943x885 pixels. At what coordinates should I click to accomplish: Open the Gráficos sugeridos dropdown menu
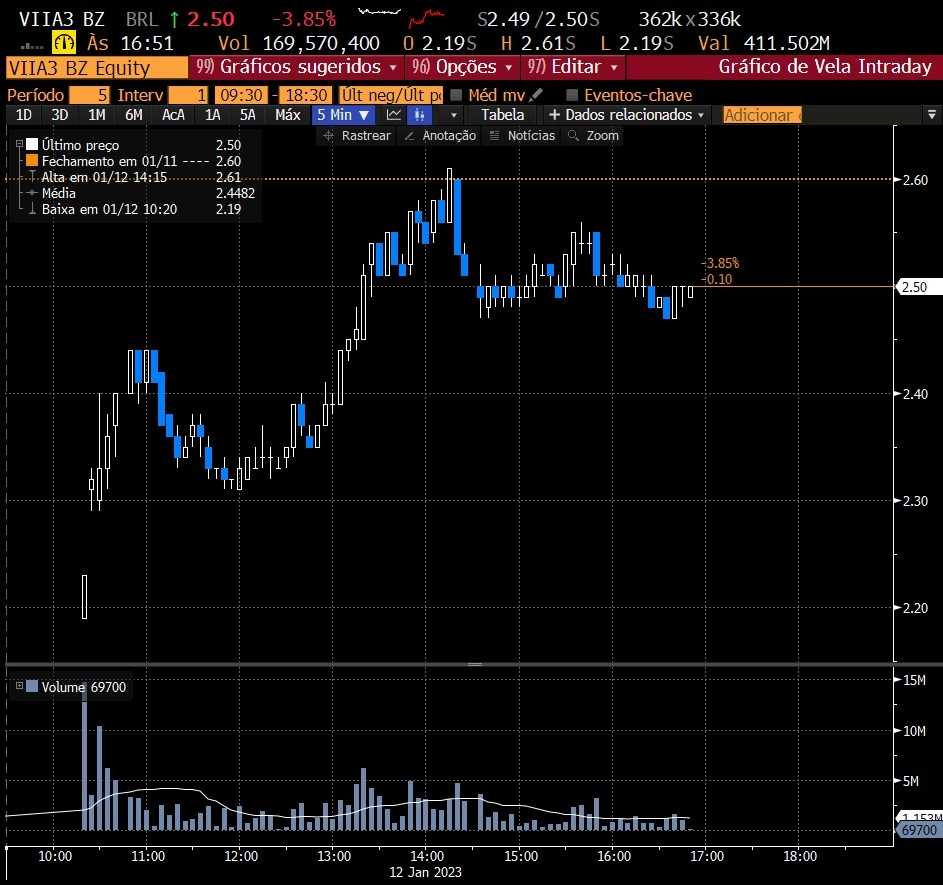tap(299, 67)
